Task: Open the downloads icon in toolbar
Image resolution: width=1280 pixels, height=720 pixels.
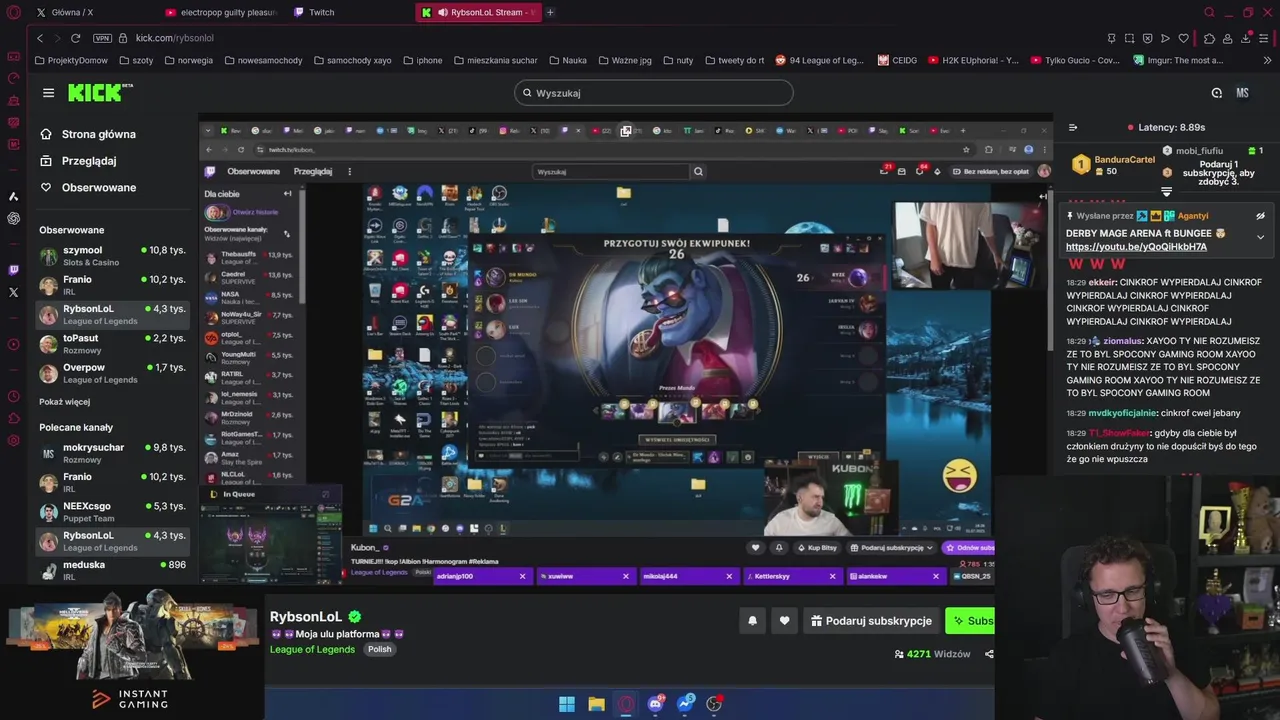Action: [x=1246, y=38]
